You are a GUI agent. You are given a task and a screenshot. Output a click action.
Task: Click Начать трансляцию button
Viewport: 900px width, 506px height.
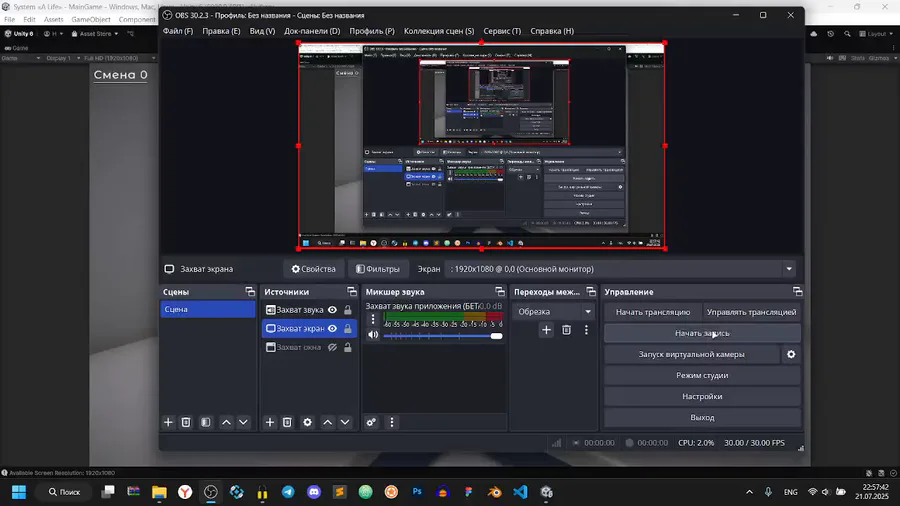(x=653, y=312)
